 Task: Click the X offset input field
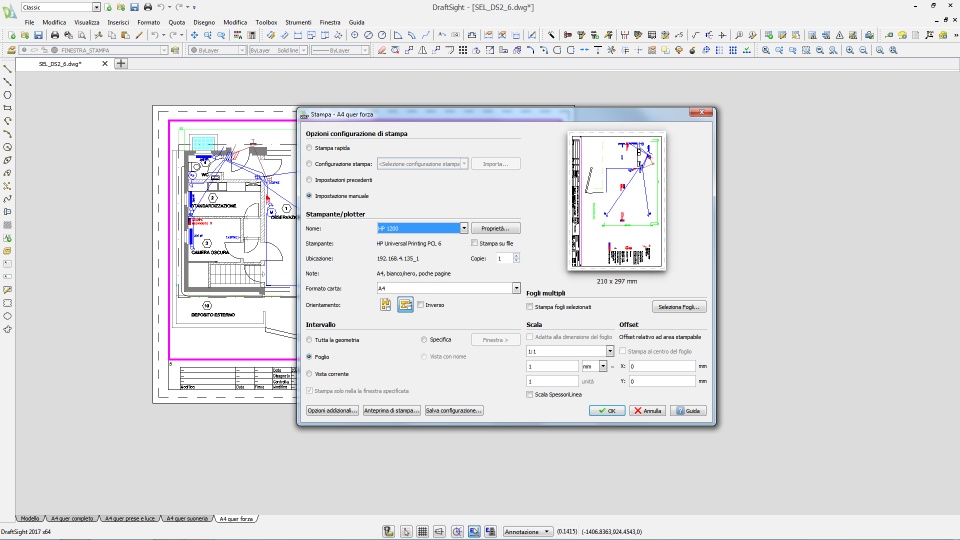coord(662,367)
